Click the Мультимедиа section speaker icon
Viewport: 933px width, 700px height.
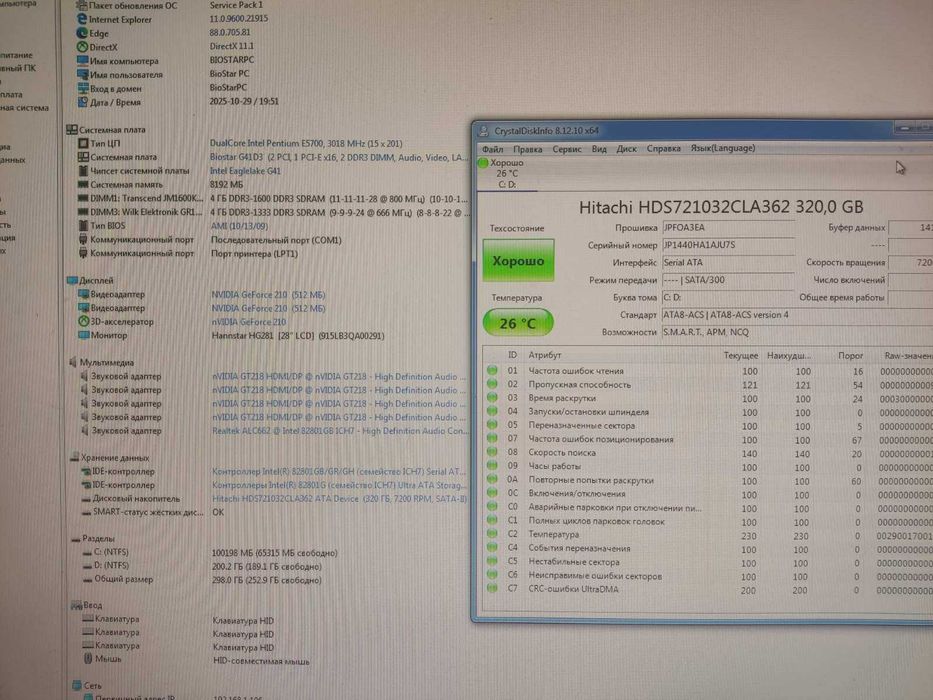[73, 361]
